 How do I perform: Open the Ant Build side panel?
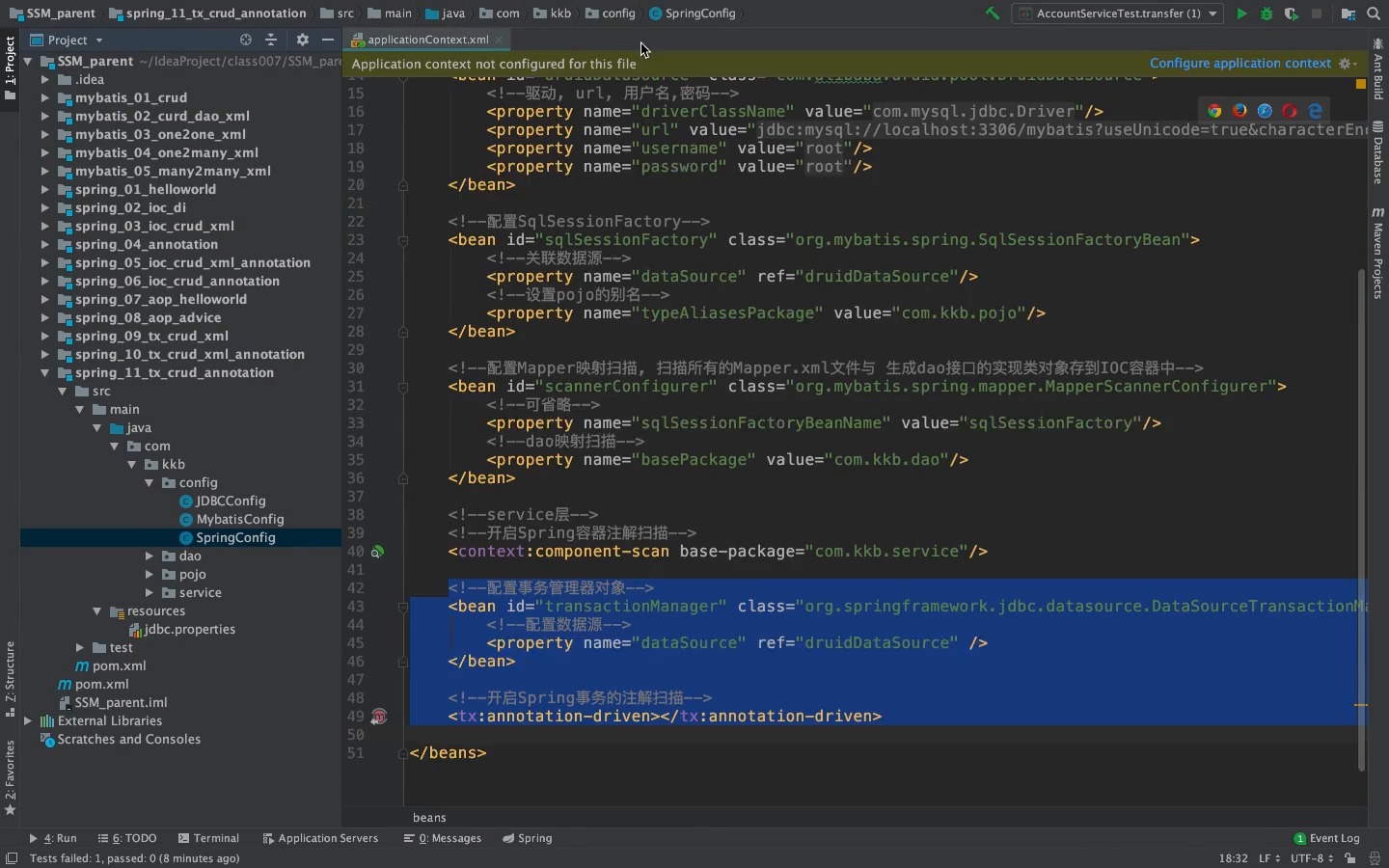coord(1378,68)
